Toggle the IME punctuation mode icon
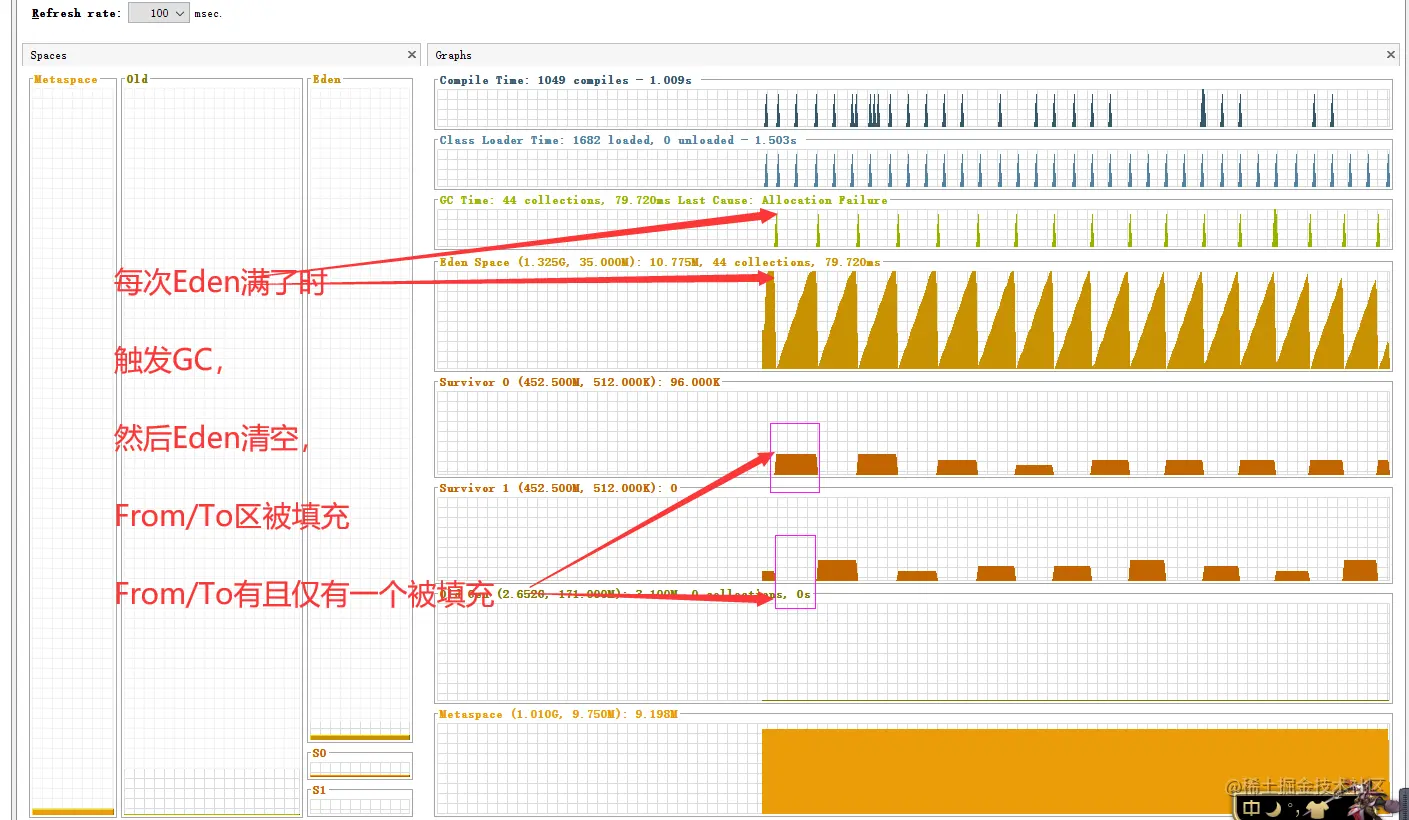The height and width of the screenshot is (820, 1409). tap(1293, 809)
